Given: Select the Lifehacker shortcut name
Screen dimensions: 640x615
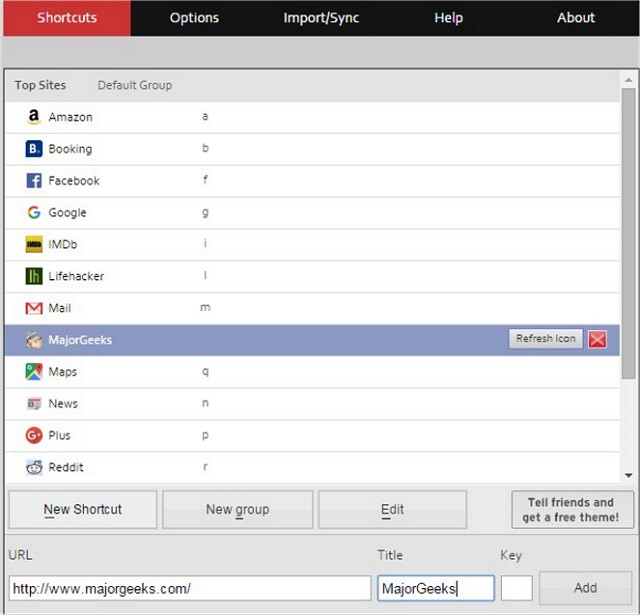Looking at the screenshot, I should click(x=76, y=276).
